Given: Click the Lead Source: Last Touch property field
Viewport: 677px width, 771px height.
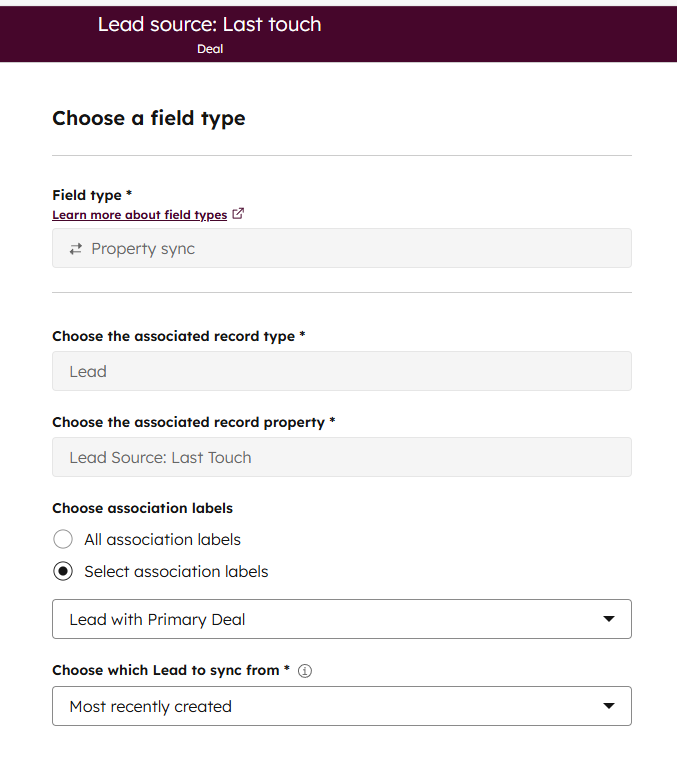Looking at the screenshot, I should pyautogui.click(x=341, y=457).
